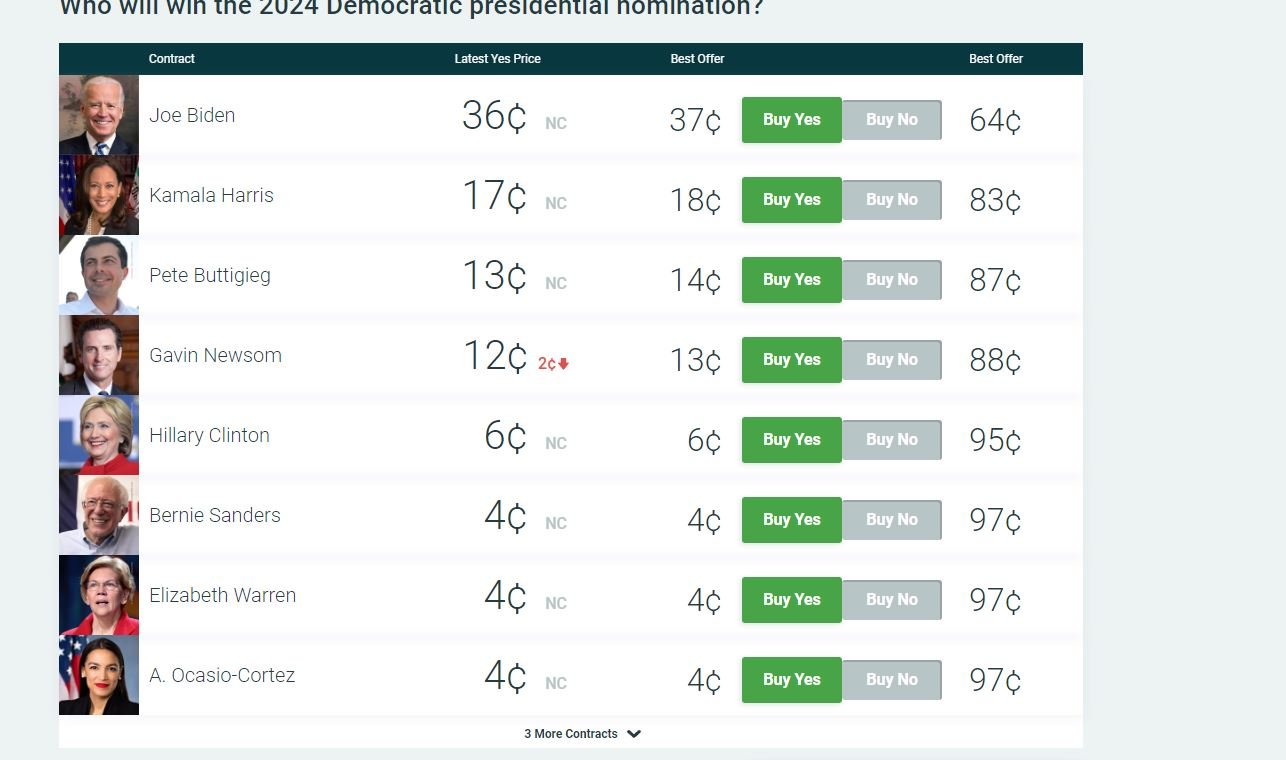The width and height of the screenshot is (1286, 760).
Task: Open Pete Buttigieg's photo thumbnail
Action: tap(99, 275)
